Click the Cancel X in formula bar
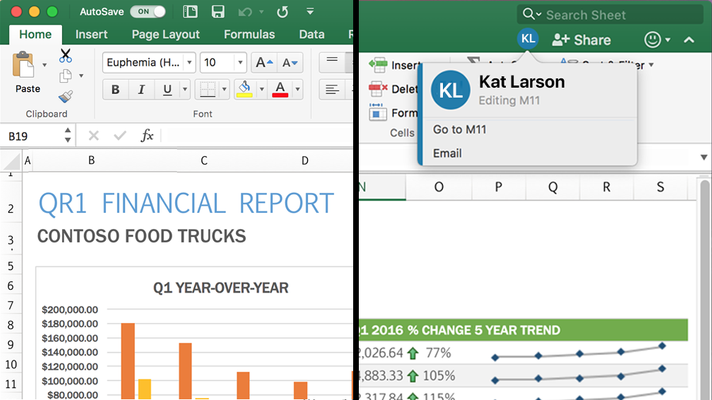The height and width of the screenshot is (400, 712). click(x=94, y=135)
